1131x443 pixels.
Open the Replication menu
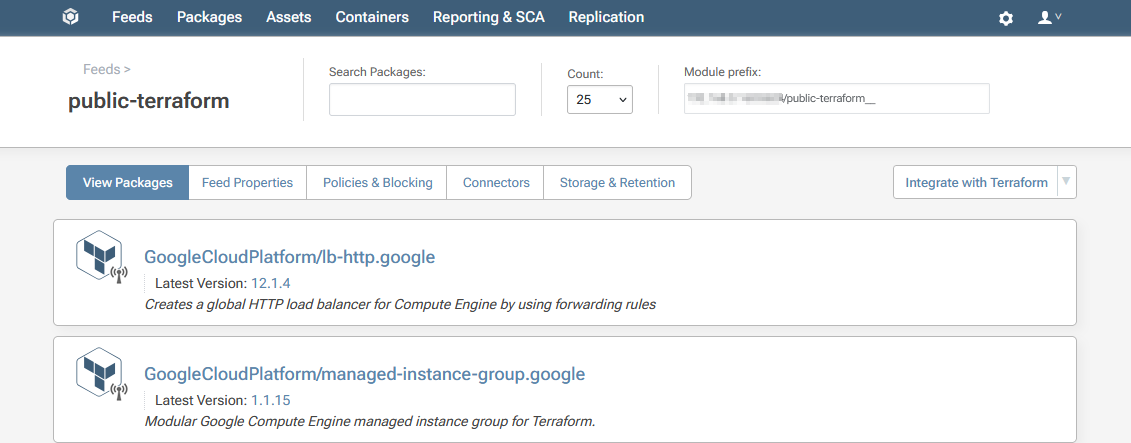(x=606, y=17)
